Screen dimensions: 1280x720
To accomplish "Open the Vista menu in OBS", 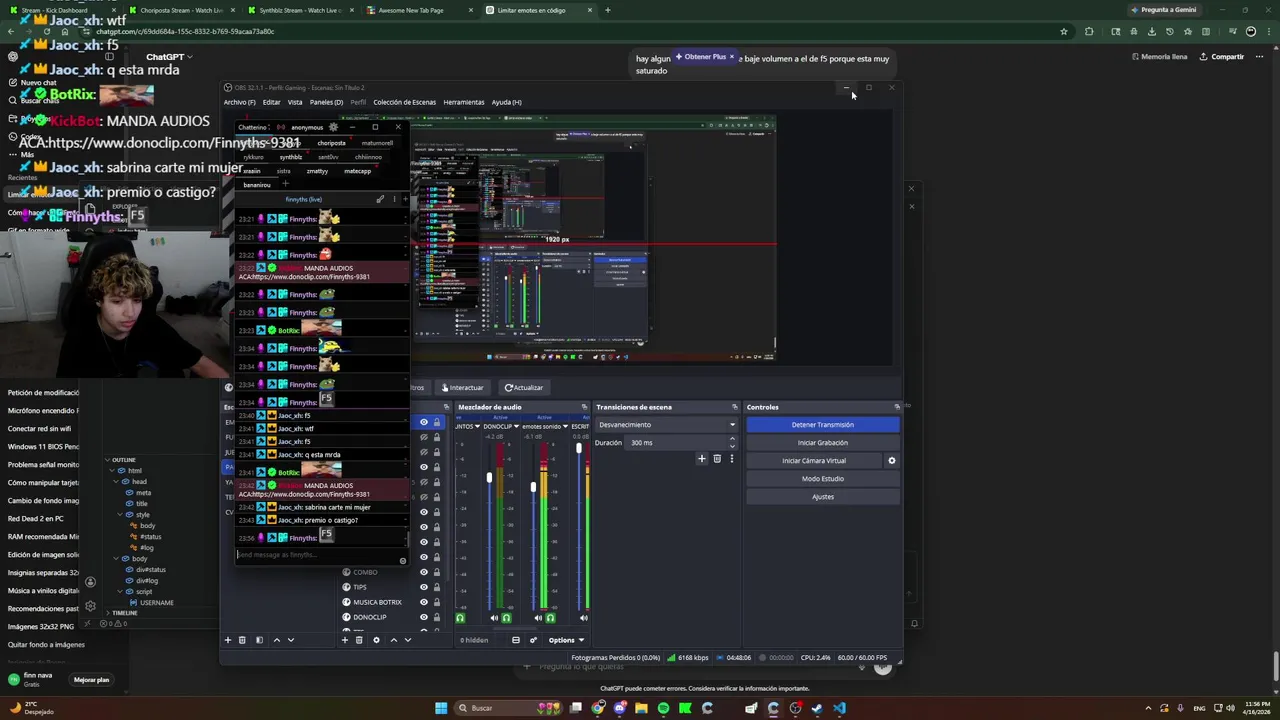I will [295, 102].
